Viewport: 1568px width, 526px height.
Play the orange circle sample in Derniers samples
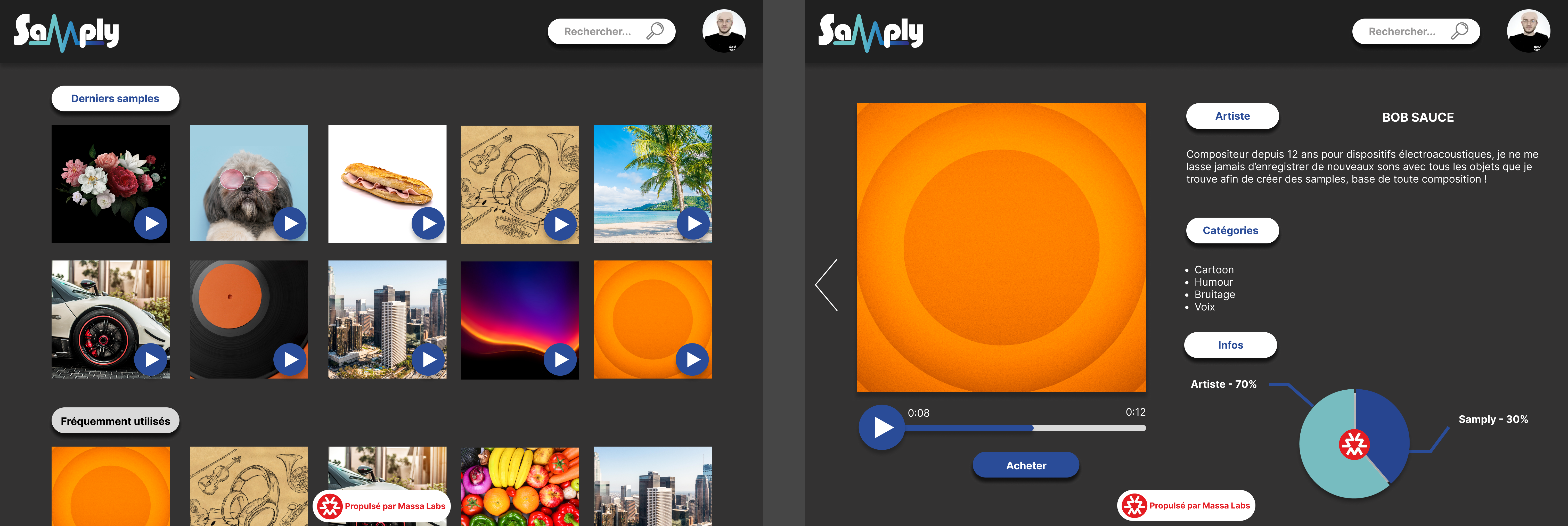pos(693,360)
